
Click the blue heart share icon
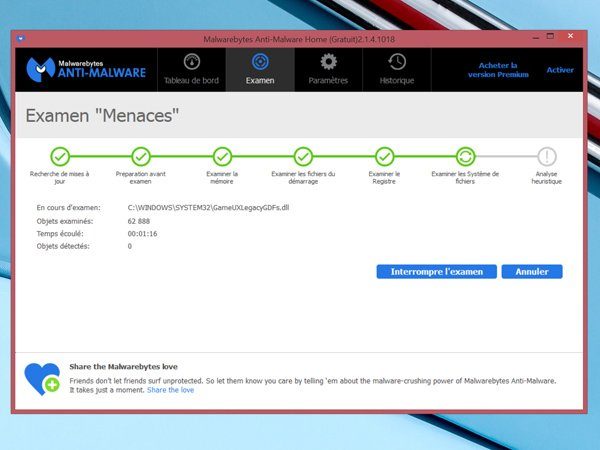point(42,379)
